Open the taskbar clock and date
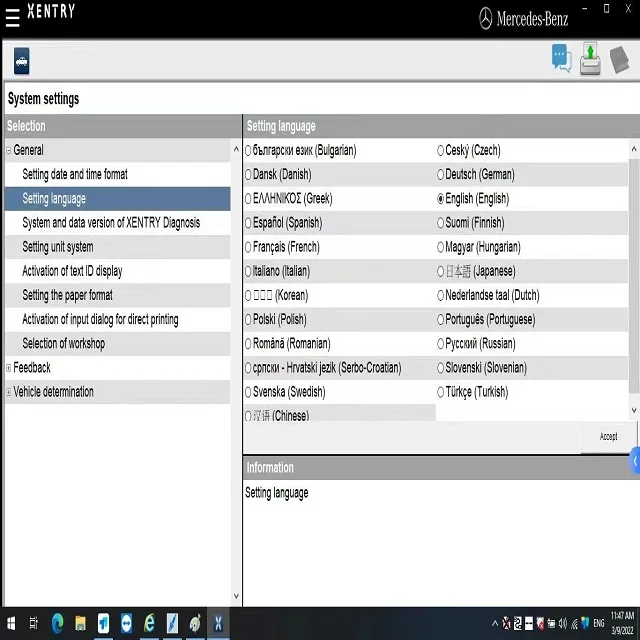The height and width of the screenshot is (640, 640). 622,623
